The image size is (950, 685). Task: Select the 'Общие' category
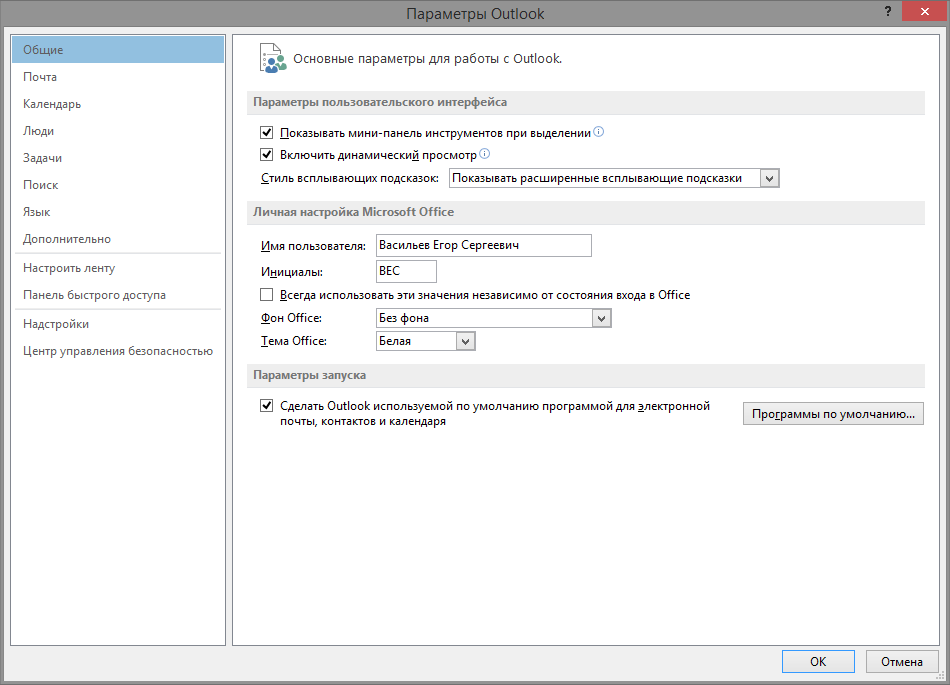click(x=118, y=50)
